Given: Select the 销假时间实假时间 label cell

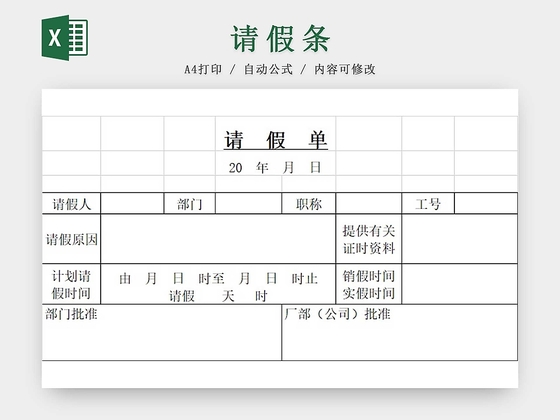Looking at the screenshot, I should tap(369, 284).
